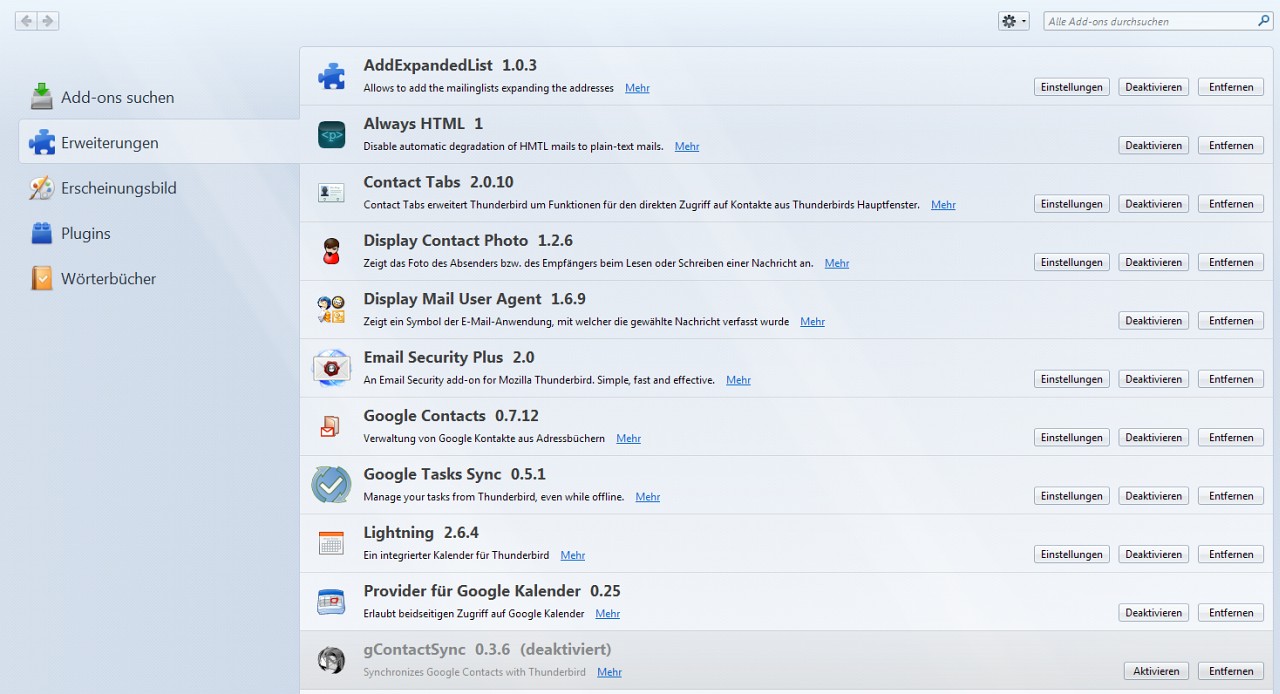Click the gContactSync extension icon
Screen dimensions: 1280x694
(331, 660)
